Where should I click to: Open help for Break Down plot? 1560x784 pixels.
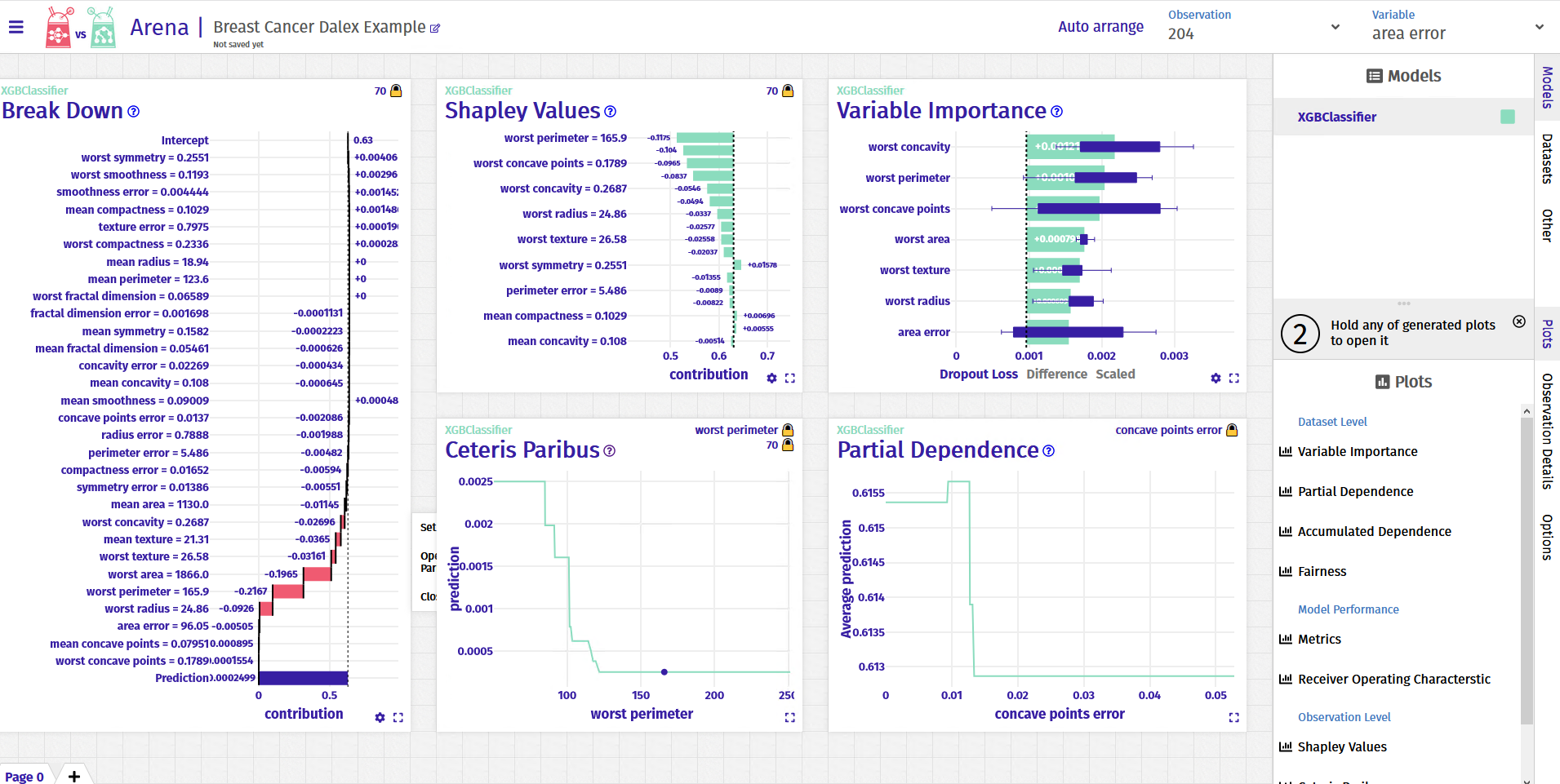134,112
